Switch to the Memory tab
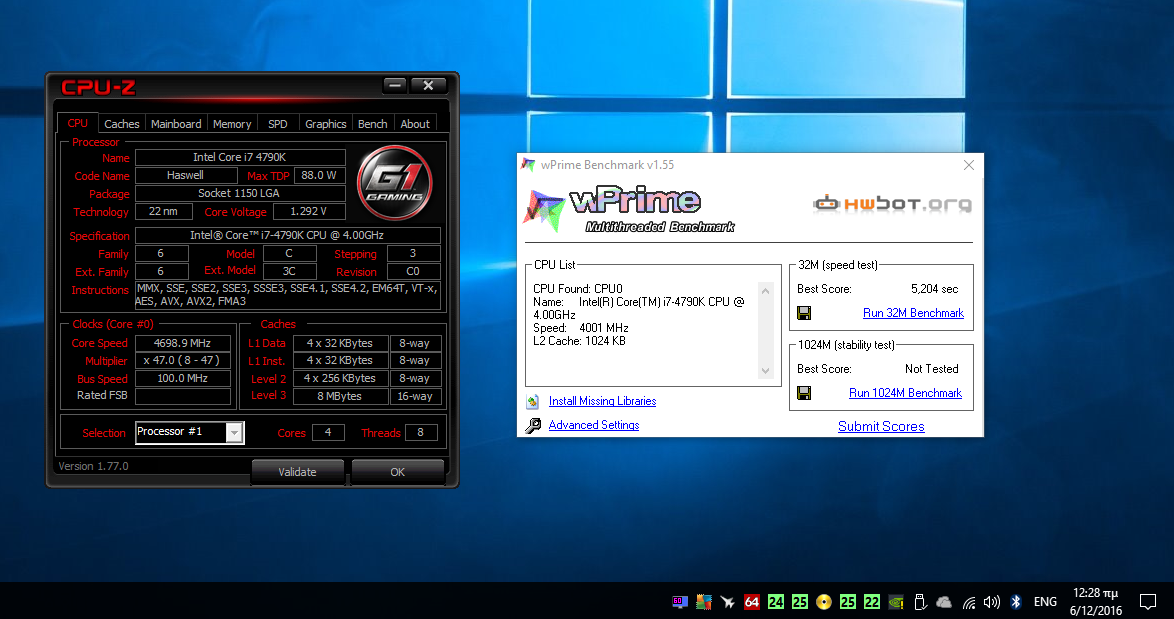1174x619 pixels. pyautogui.click(x=232, y=124)
